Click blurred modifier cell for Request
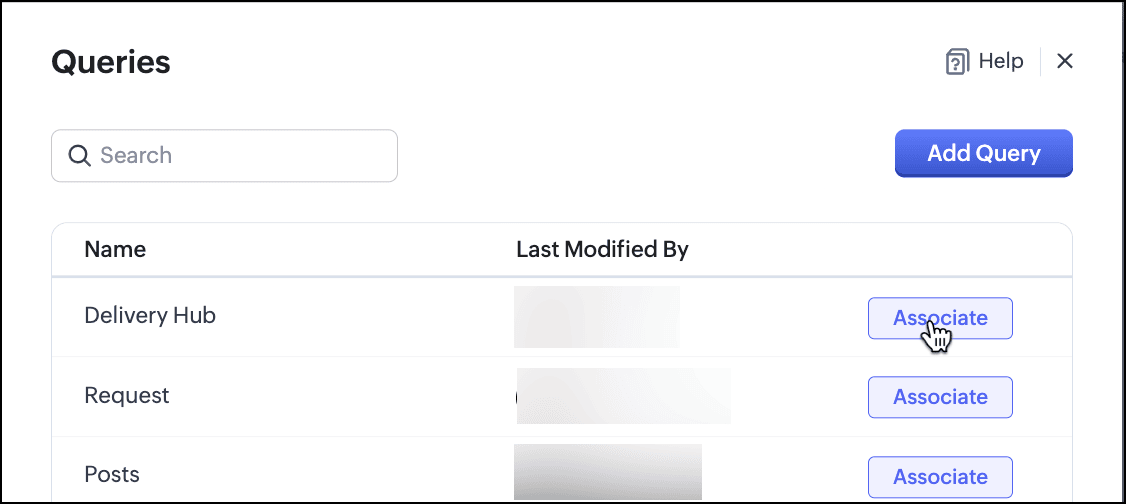The width and height of the screenshot is (1126, 504). pyautogui.click(x=623, y=396)
